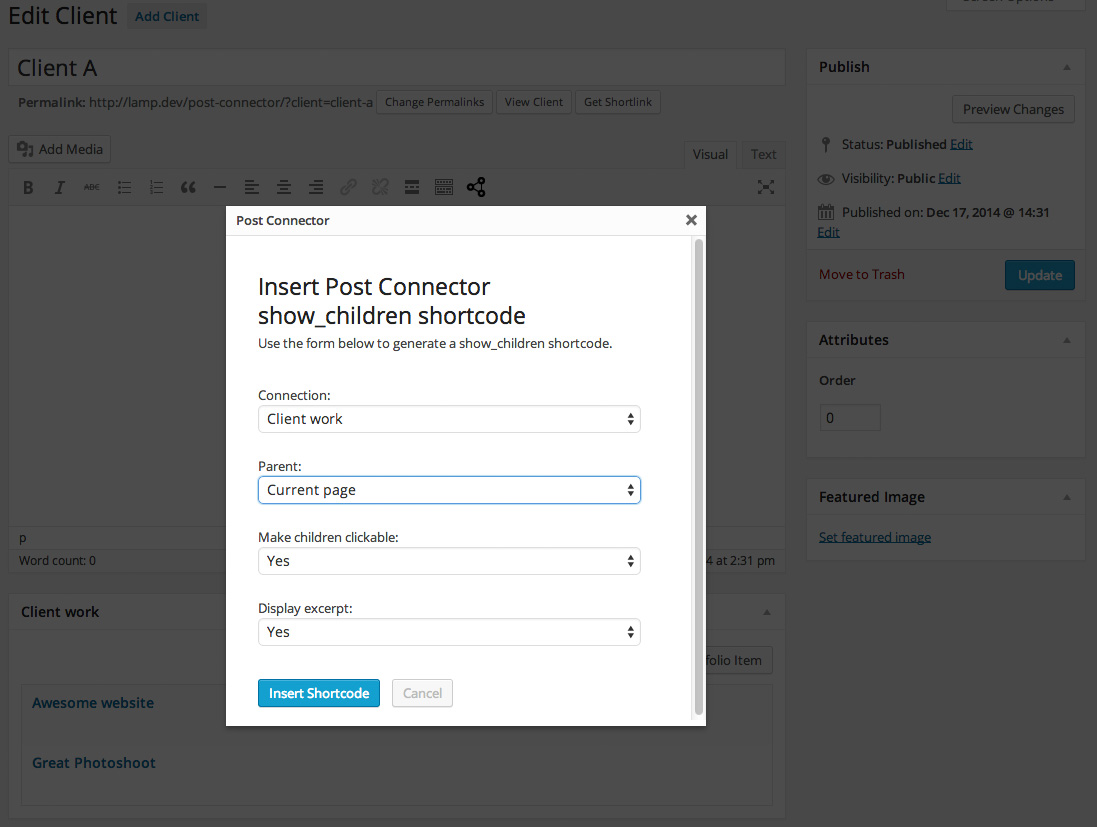The image size is (1097, 827).
Task: Click the Order number field
Action: click(x=849, y=418)
